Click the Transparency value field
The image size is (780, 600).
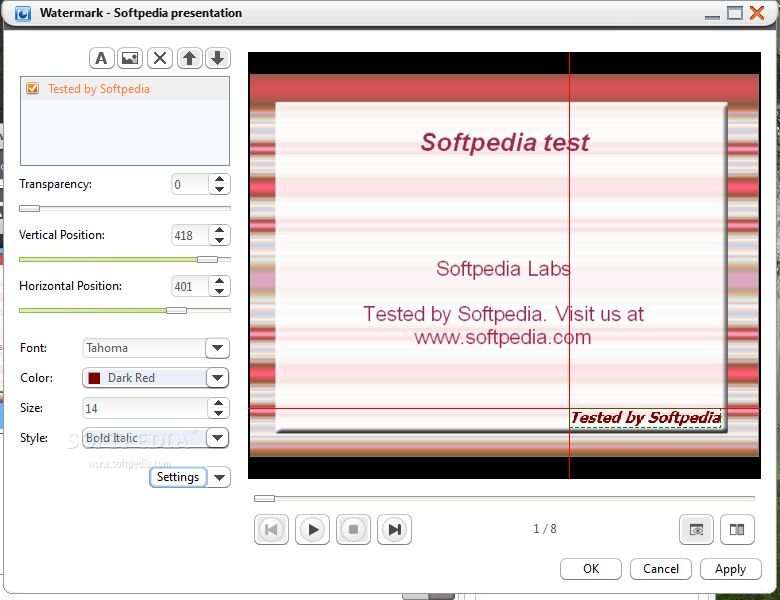[x=190, y=185]
